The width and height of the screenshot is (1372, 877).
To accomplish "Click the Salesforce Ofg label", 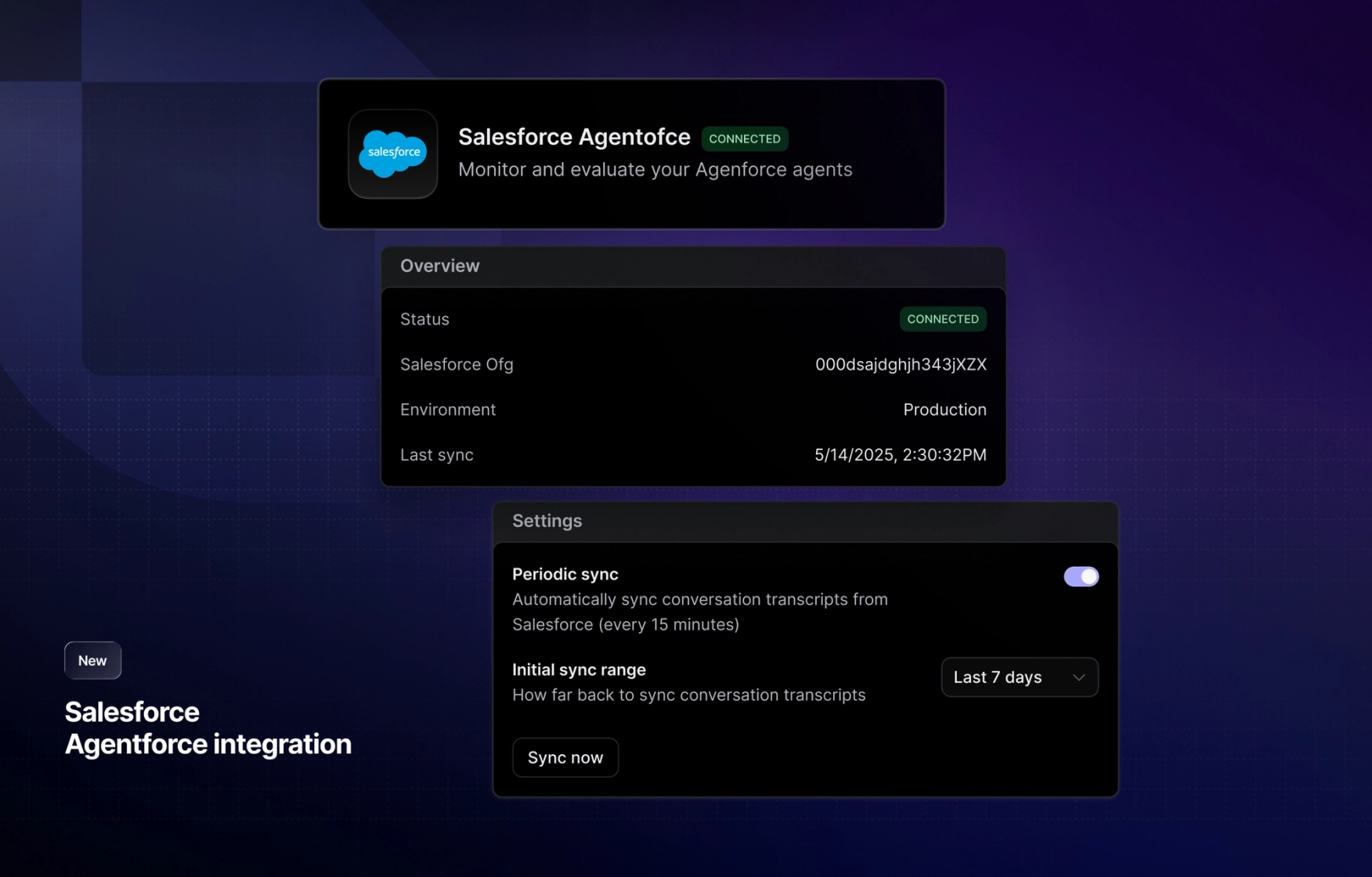I will [457, 364].
